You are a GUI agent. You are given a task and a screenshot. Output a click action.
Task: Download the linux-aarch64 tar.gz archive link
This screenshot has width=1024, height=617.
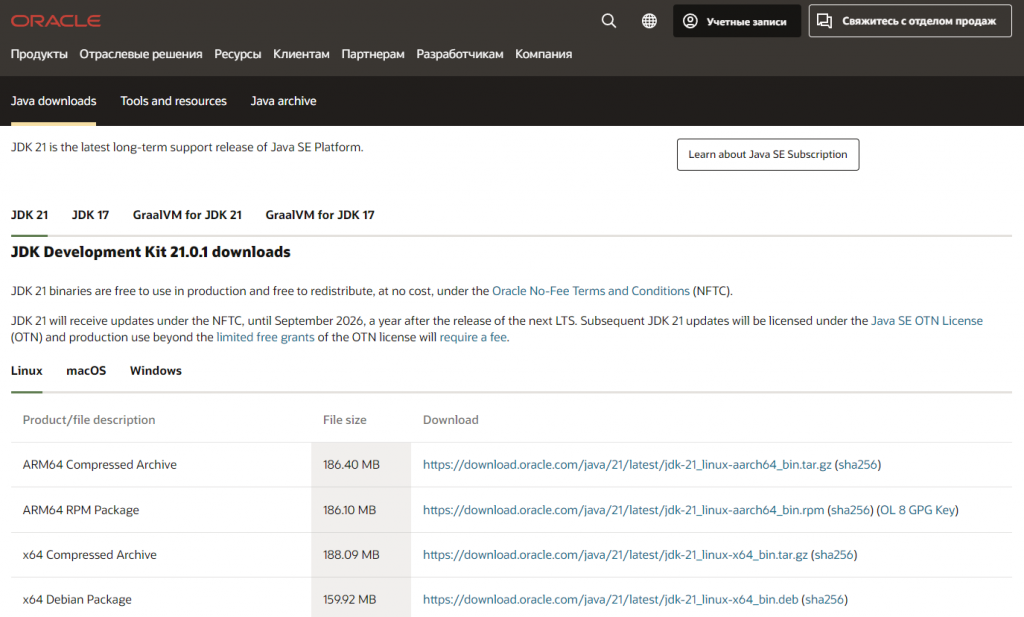627,465
